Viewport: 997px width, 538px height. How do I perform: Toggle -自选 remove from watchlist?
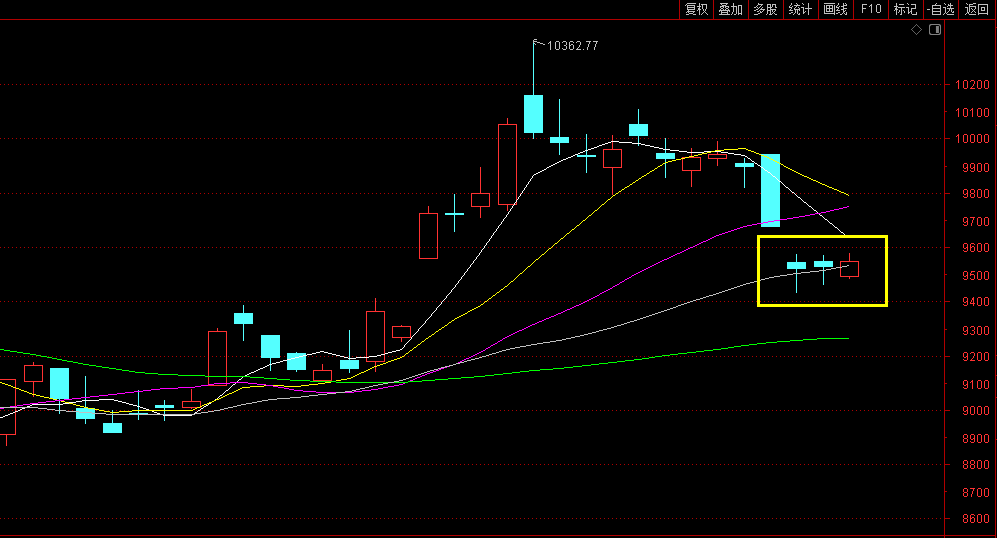coord(941,9)
